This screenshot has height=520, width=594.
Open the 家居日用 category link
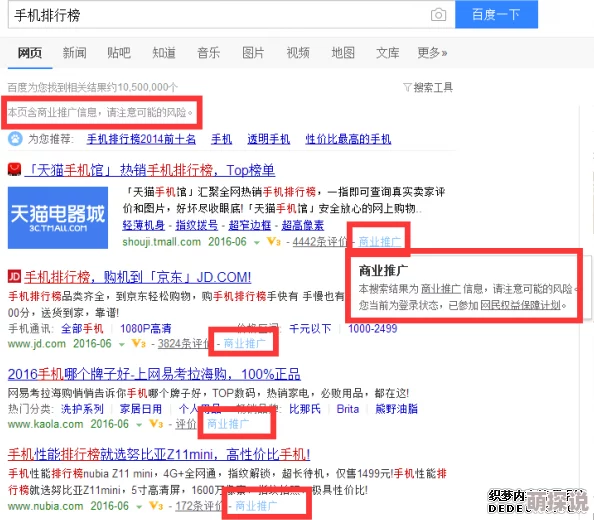tap(141, 409)
